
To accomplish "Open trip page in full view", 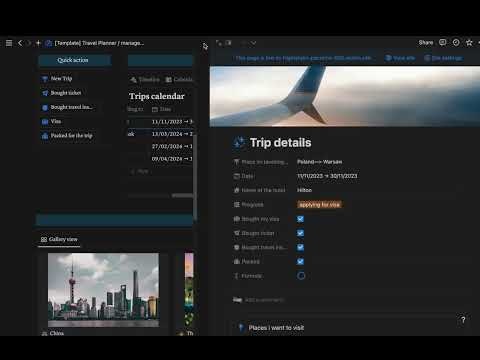I will (219, 43).
